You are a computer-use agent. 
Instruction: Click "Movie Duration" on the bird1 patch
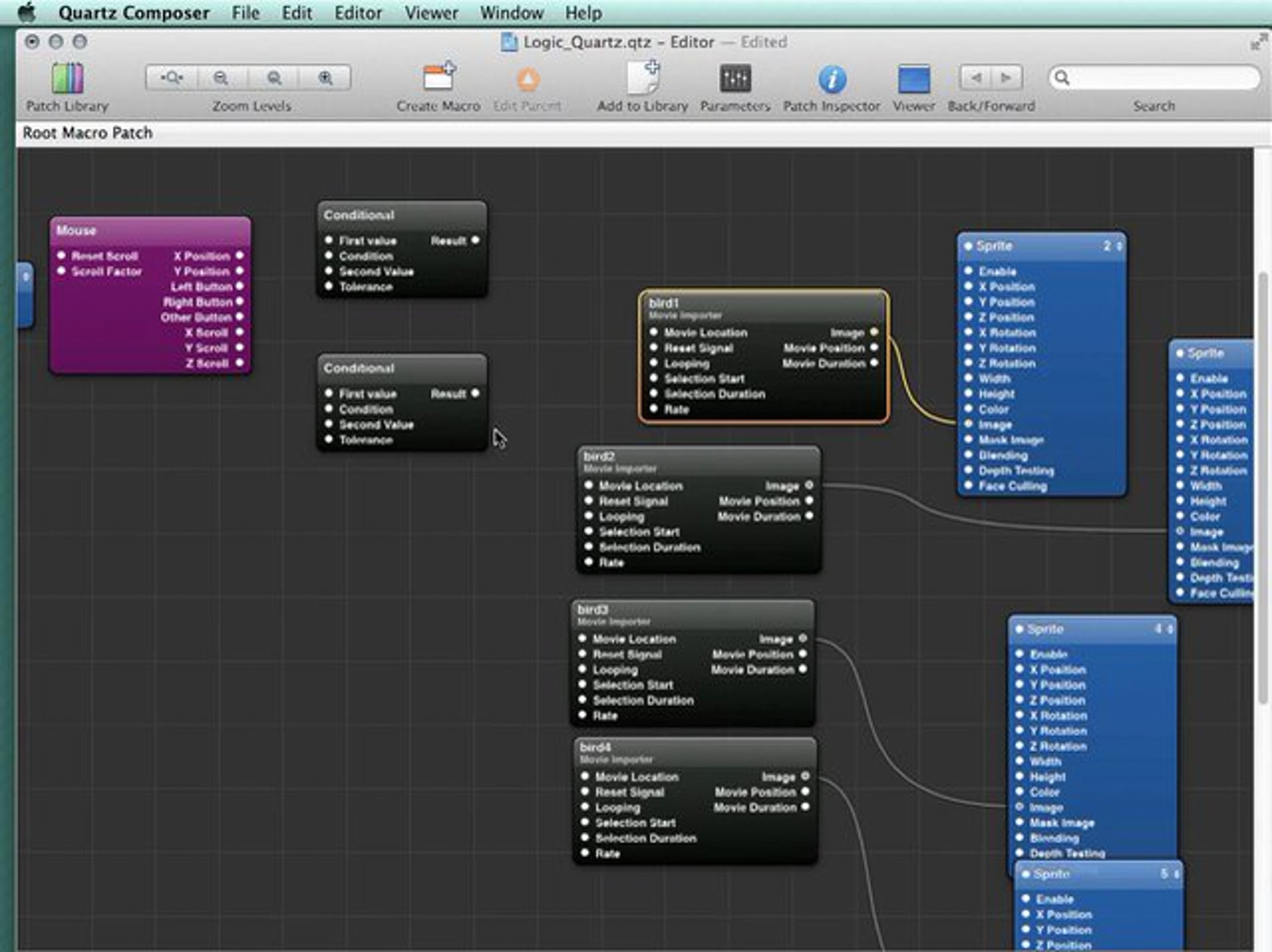pyautogui.click(x=824, y=364)
